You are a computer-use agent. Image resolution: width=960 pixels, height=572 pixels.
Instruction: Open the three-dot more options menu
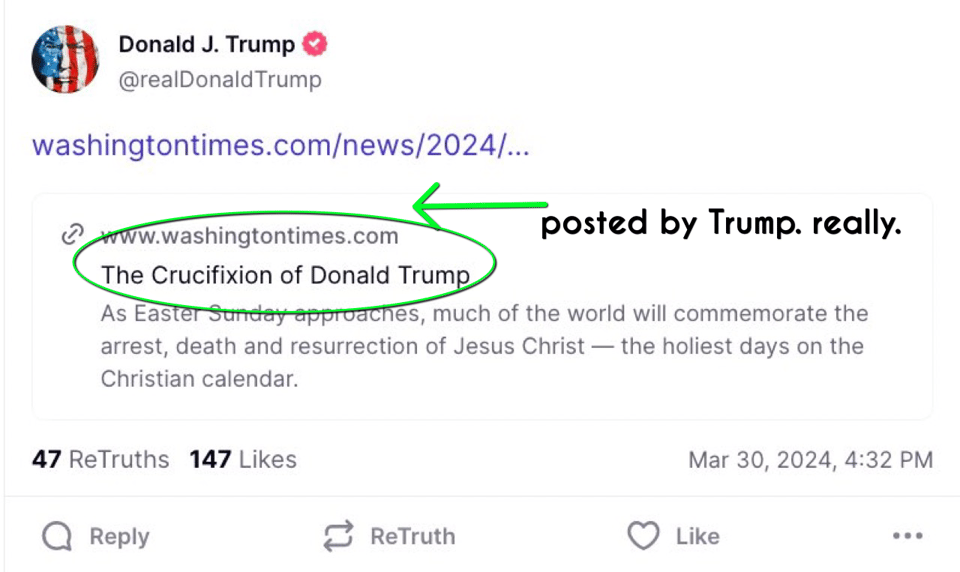tap(907, 537)
